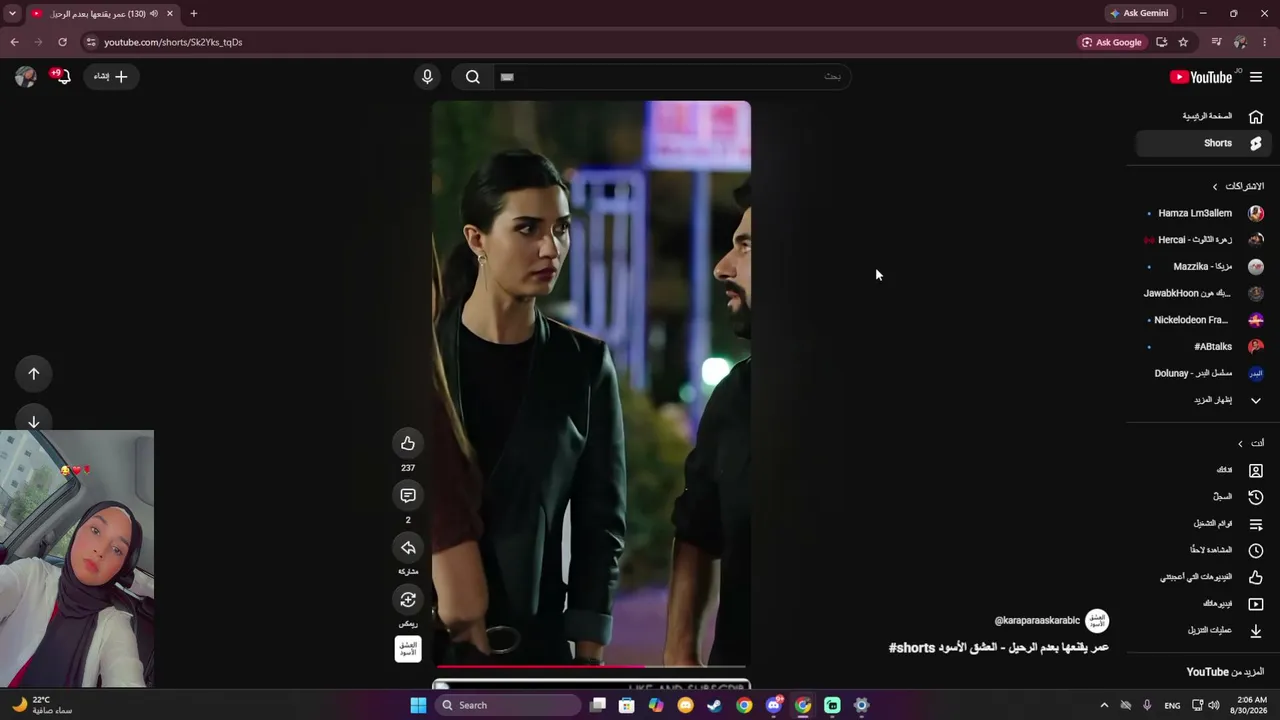Start voice search with the microphone icon

(427, 77)
